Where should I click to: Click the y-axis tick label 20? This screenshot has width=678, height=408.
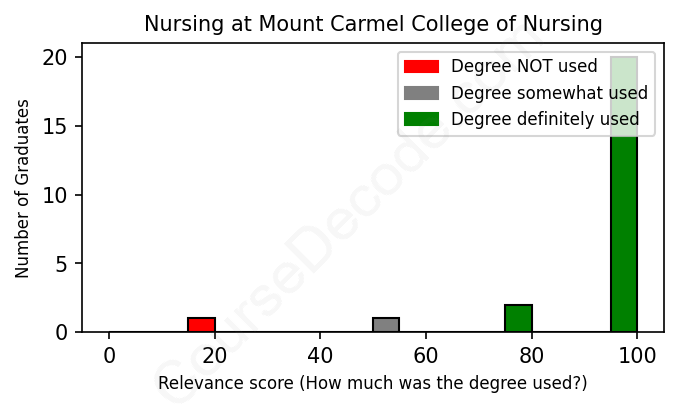tap(58, 58)
